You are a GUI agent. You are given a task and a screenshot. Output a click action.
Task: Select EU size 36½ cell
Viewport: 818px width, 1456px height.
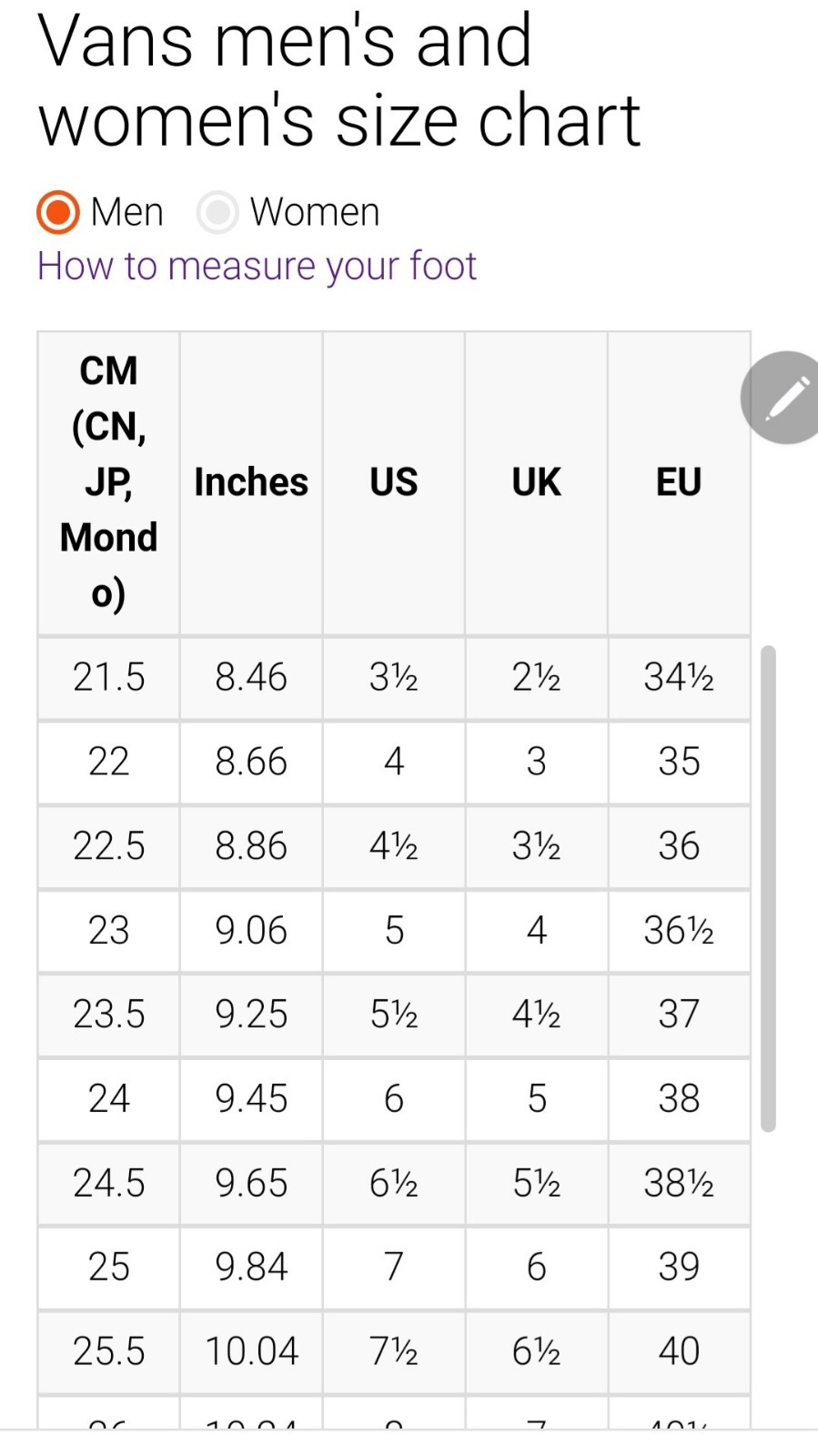click(679, 930)
